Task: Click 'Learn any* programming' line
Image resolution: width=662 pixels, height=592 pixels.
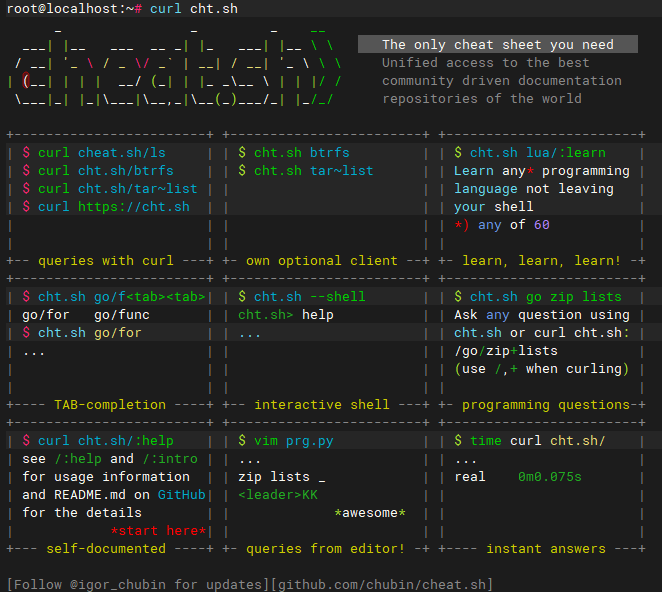Action: 542,171
